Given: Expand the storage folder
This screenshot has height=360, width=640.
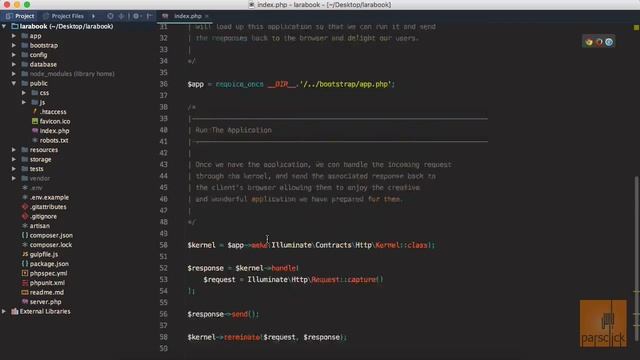Looking at the screenshot, I should pos(14,159).
